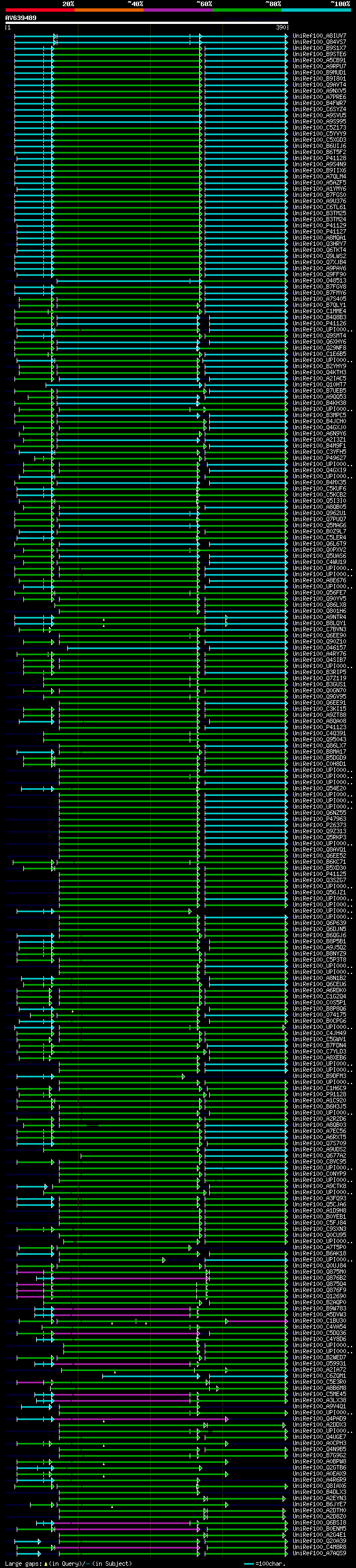The image size is (356, 1568).
Task: Click the UniRef100_P41129 hit label
Action: coord(319,226)
